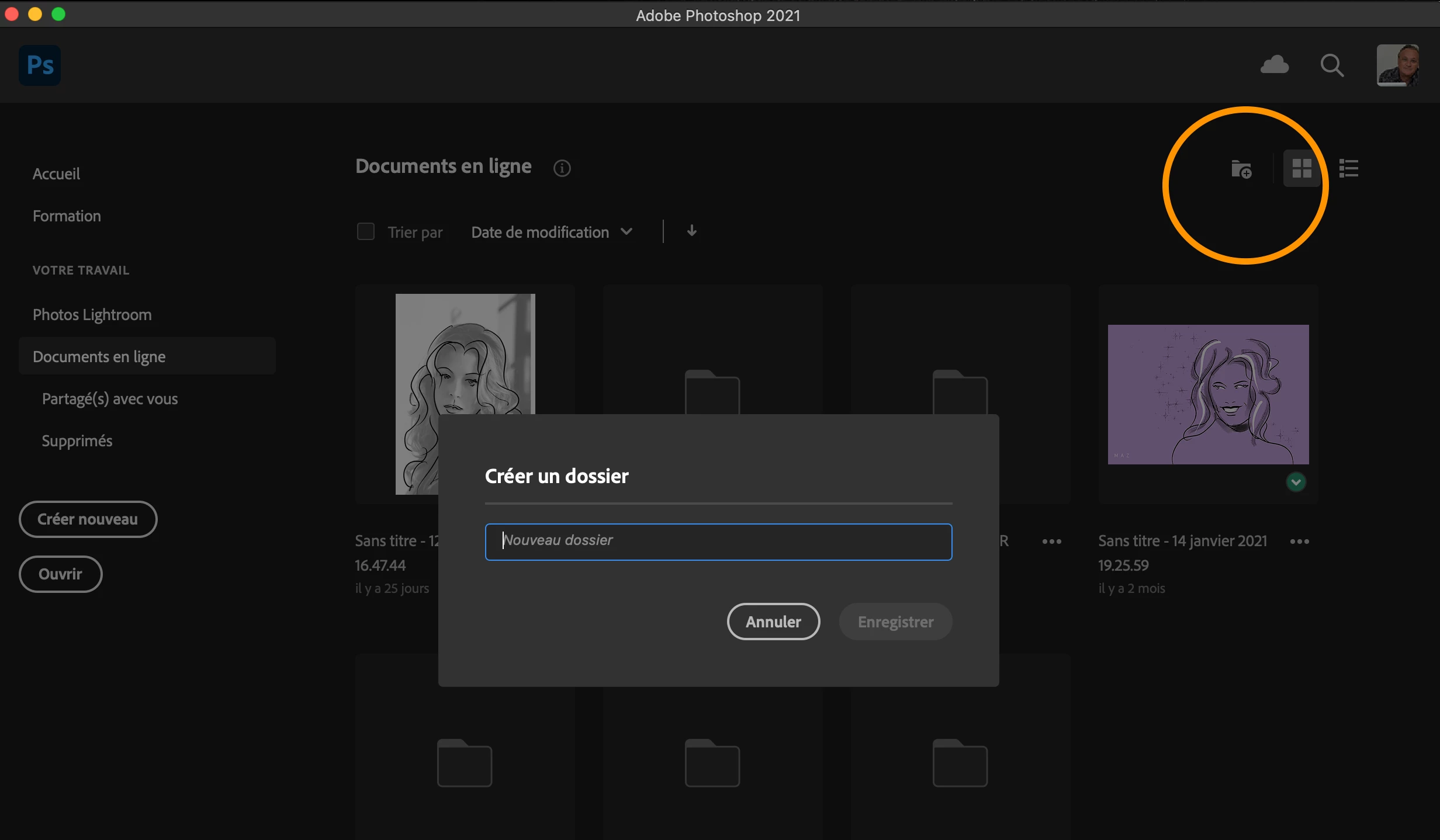This screenshot has height=840, width=1440.
Task: Click the Nouveau dossier name field
Action: pyautogui.click(x=718, y=542)
